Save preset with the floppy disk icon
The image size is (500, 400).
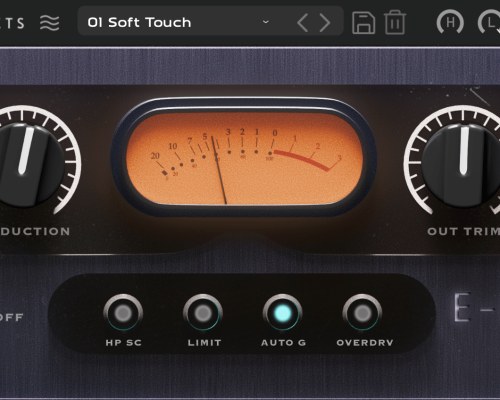(363, 23)
